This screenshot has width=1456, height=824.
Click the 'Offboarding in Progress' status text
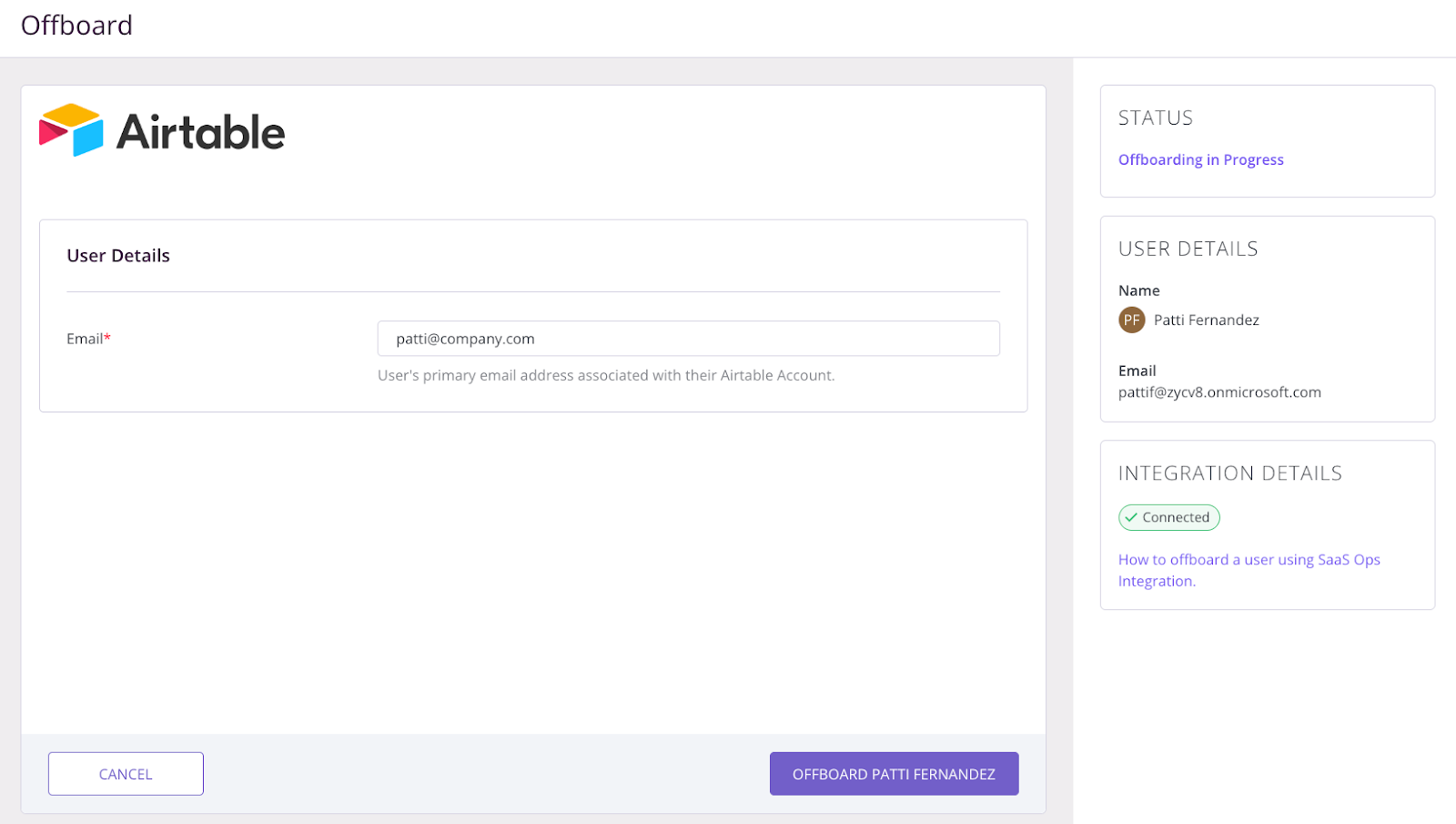1200,160
